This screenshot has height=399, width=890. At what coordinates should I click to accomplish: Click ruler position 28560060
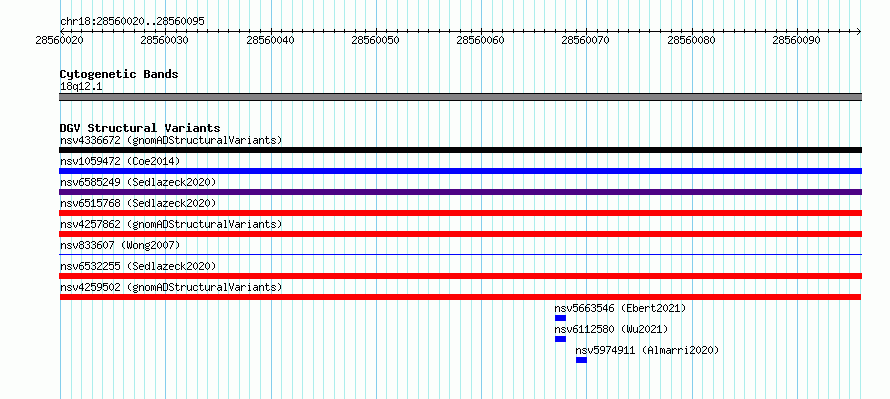(481, 40)
